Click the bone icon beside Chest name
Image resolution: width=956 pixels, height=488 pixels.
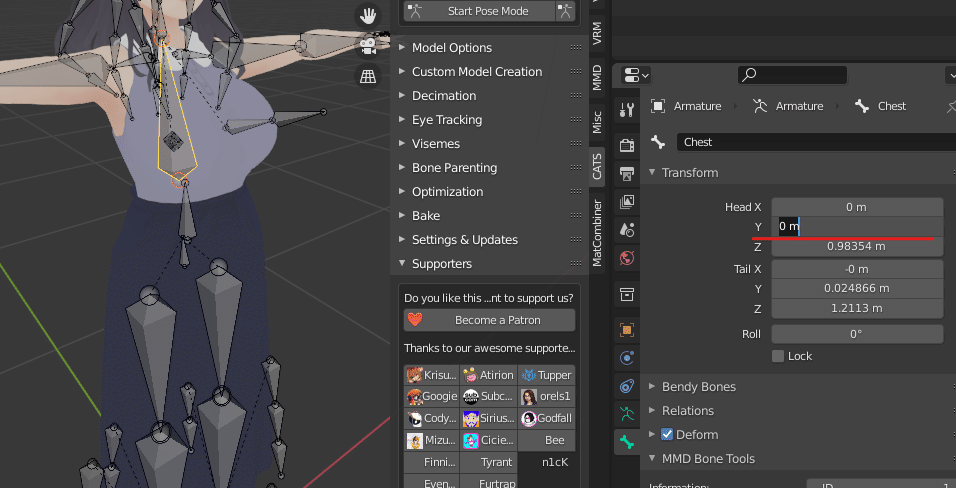pyautogui.click(x=658, y=142)
